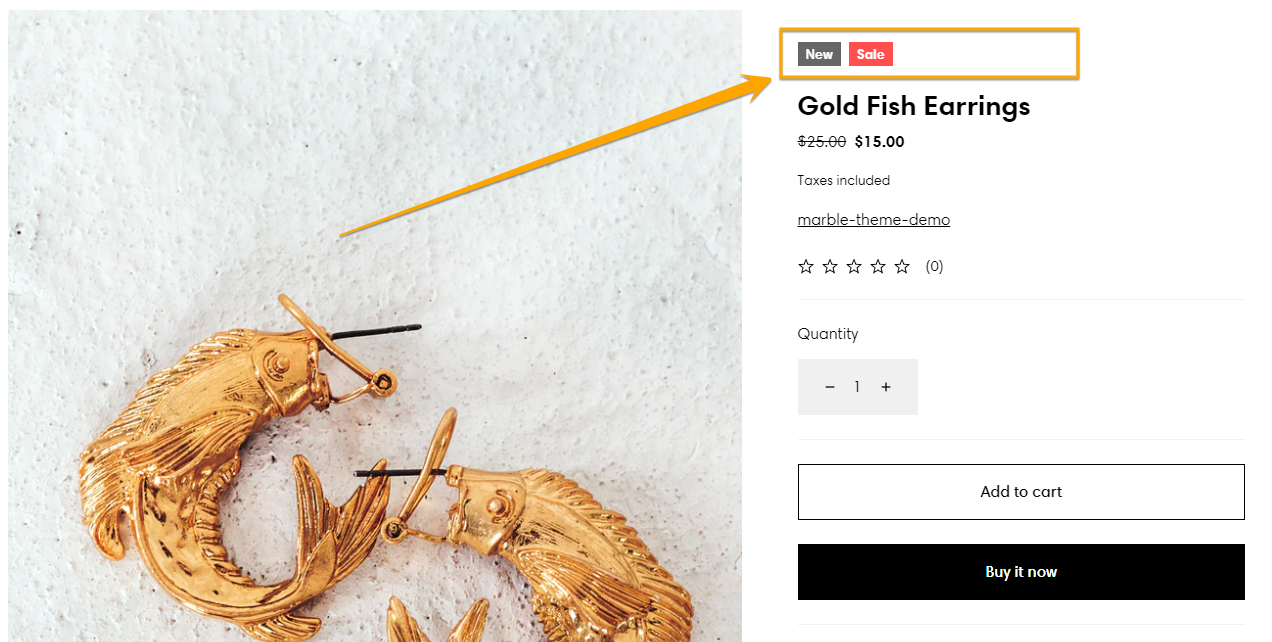Click the third rating star
Viewport: 1272px width, 642px height.
854,266
